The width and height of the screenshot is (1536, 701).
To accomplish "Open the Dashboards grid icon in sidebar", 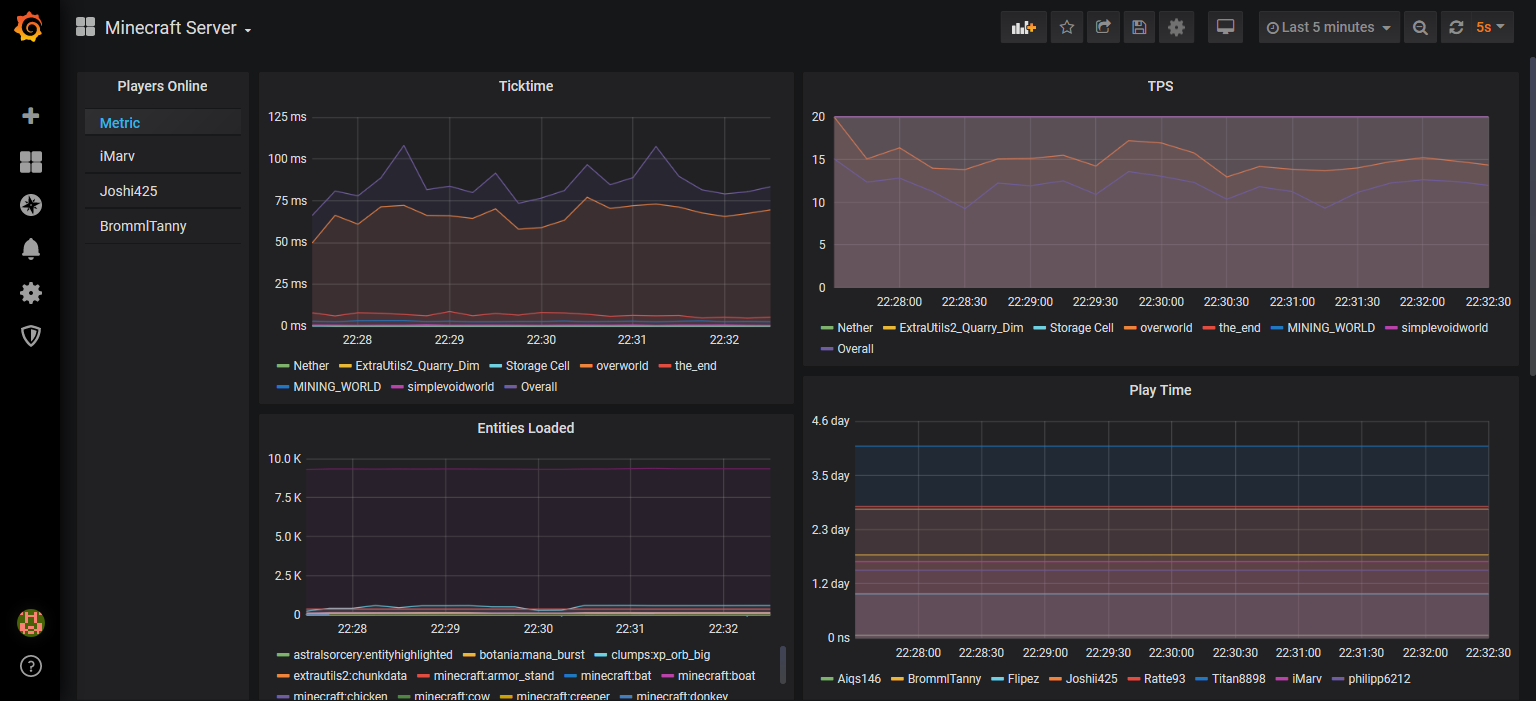I will point(30,162).
